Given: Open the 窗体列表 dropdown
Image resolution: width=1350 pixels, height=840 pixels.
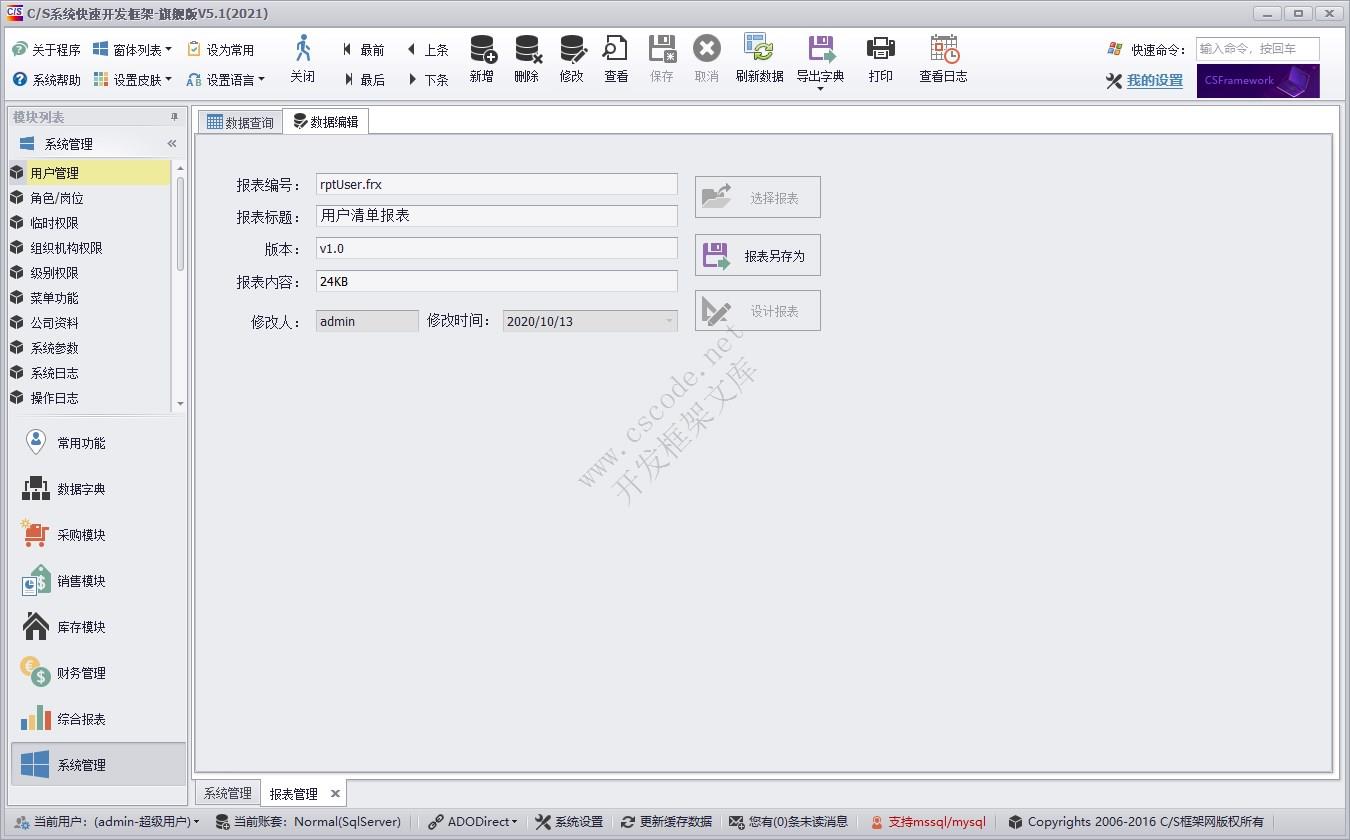Looking at the screenshot, I should tap(130, 48).
